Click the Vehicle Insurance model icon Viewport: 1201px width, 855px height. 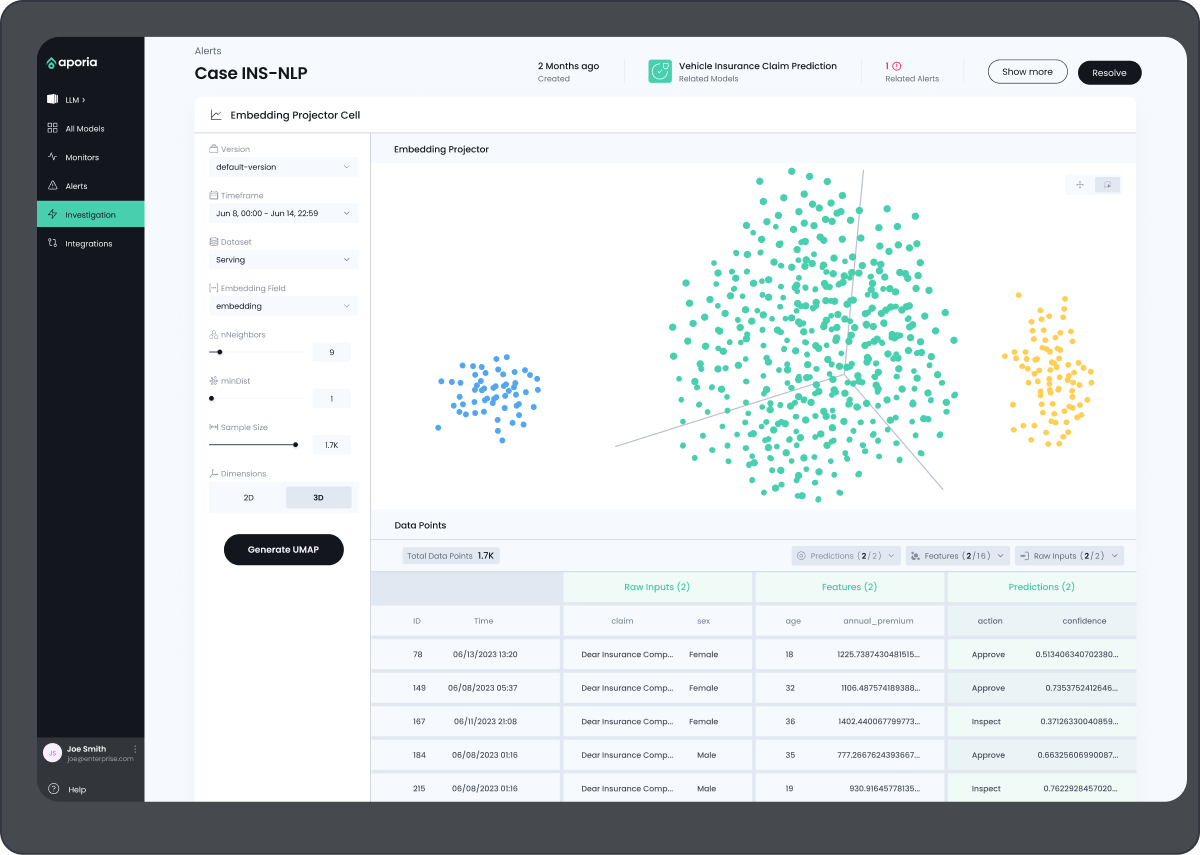tap(660, 71)
